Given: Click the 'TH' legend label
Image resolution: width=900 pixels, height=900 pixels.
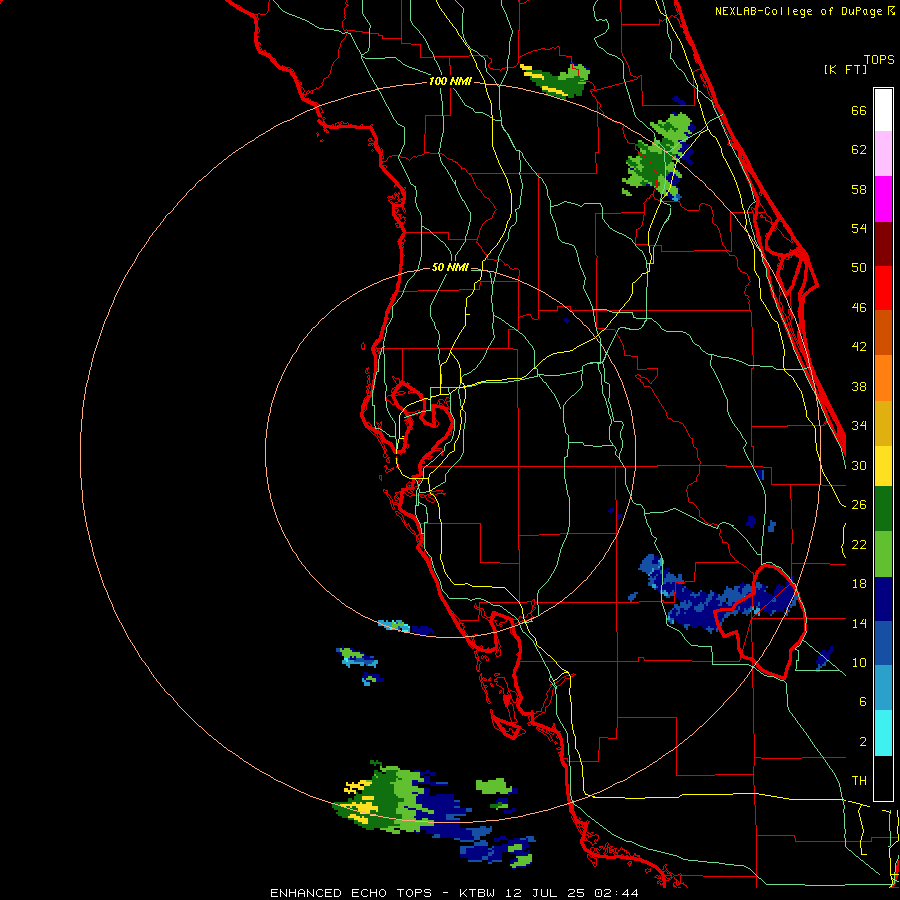Looking at the screenshot, I should [x=859, y=781].
